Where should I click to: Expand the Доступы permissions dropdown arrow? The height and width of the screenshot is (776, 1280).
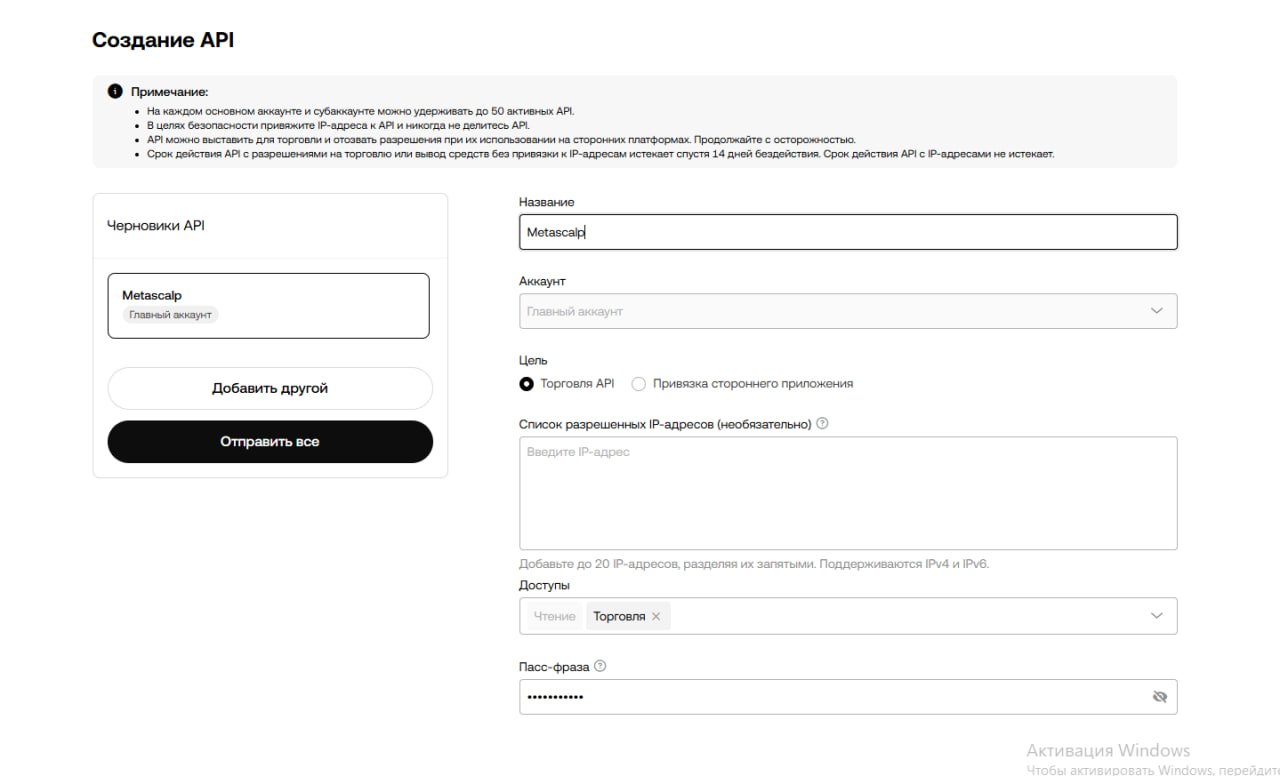click(1156, 616)
